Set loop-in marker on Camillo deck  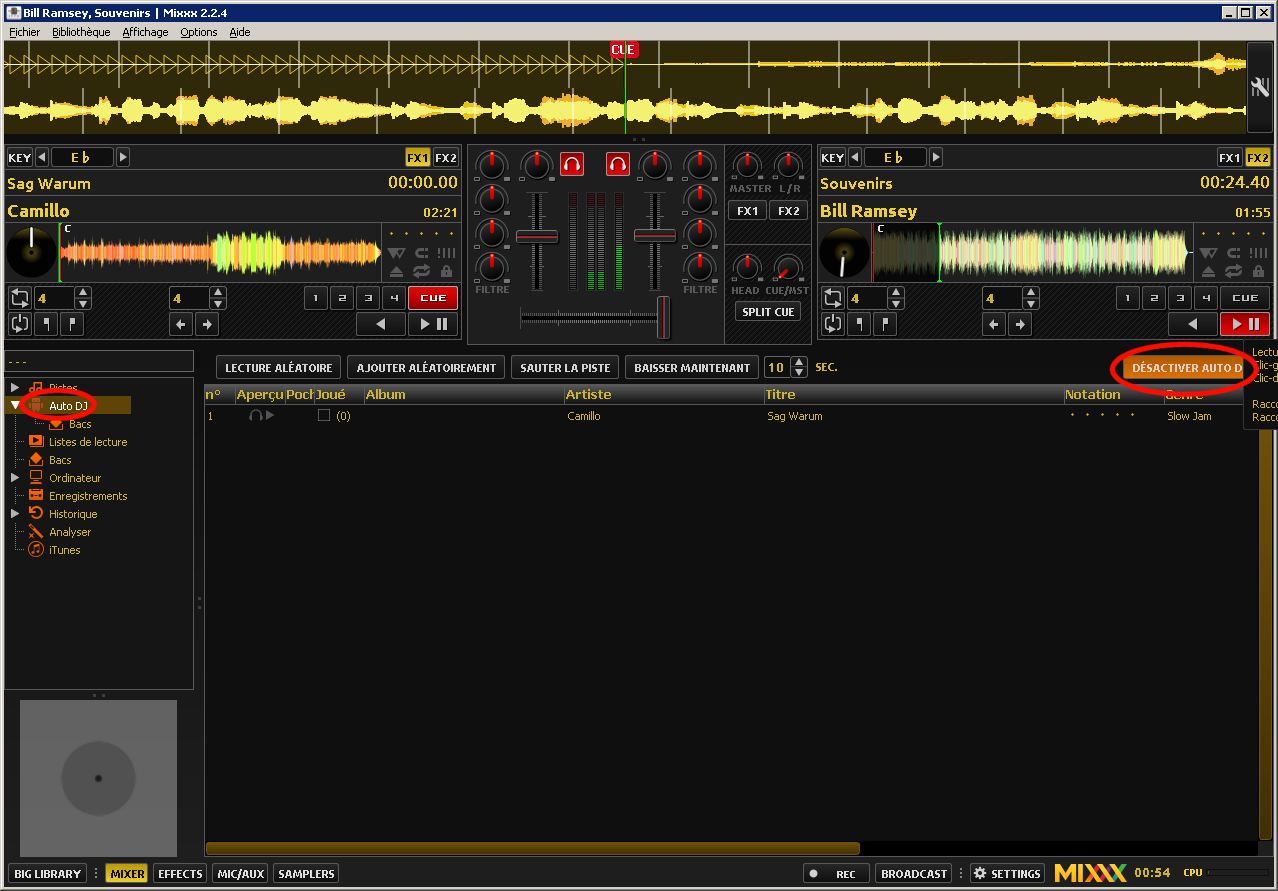tap(46, 324)
